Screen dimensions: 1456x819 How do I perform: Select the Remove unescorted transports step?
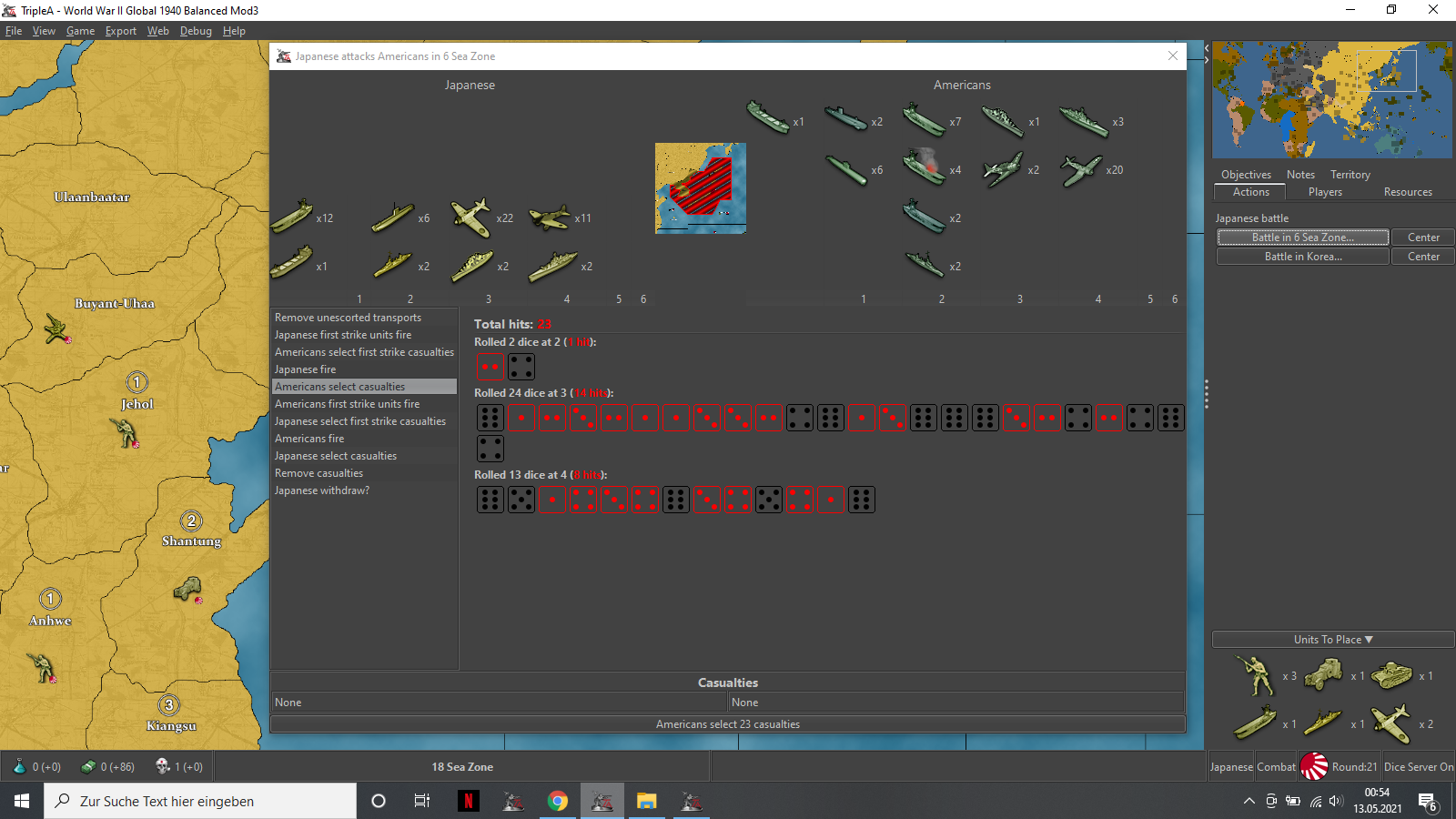[364, 318]
